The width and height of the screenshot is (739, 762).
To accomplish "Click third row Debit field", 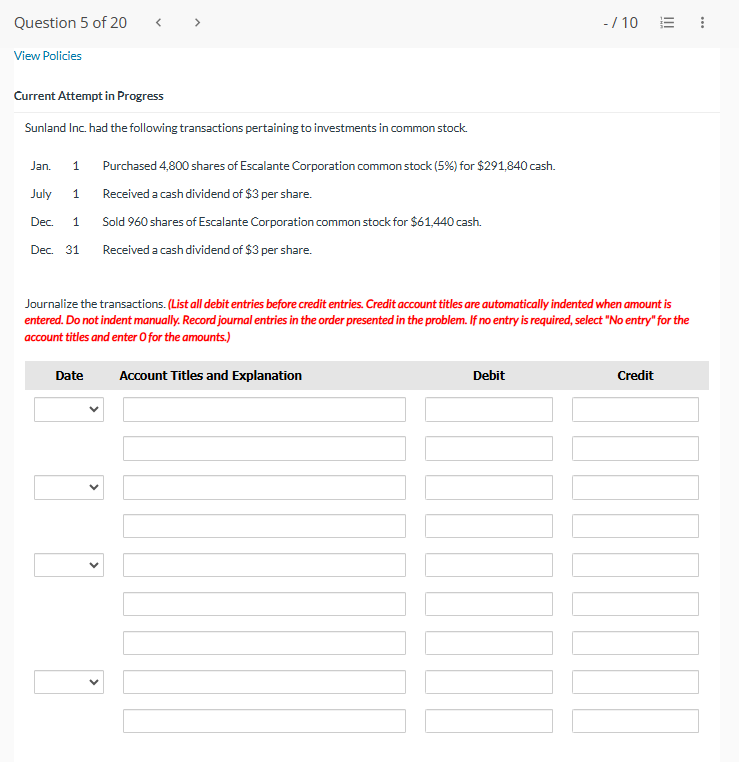I will (489, 487).
